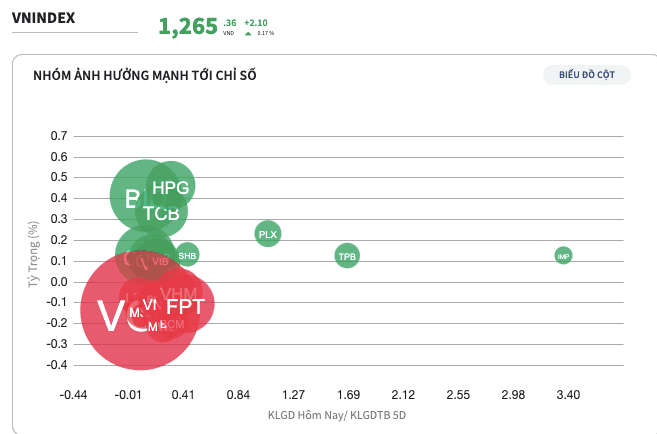The image size is (657, 434).
Task: Click the +2.10 change value
Action: click(x=257, y=19)
